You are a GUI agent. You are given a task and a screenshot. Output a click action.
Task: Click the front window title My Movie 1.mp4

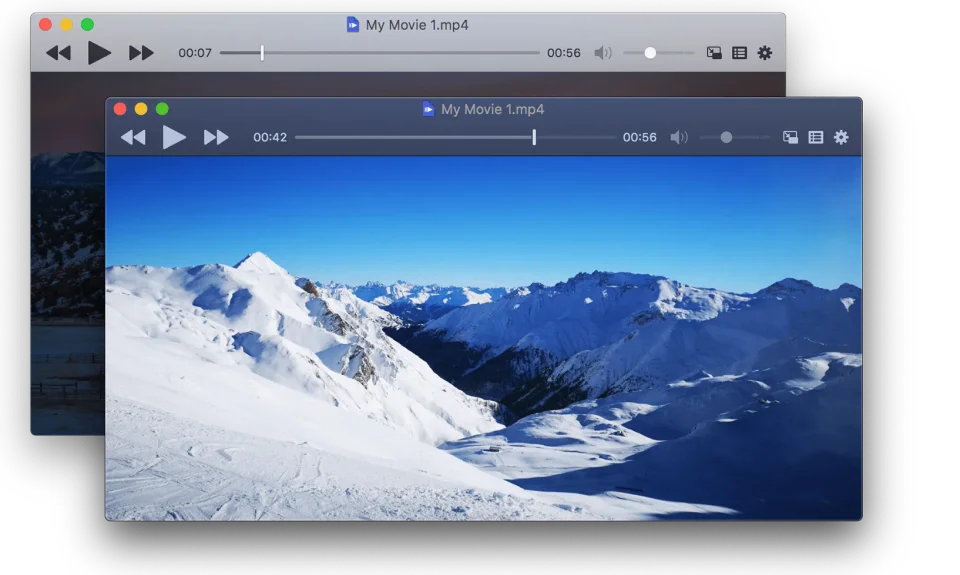(492, 109)
